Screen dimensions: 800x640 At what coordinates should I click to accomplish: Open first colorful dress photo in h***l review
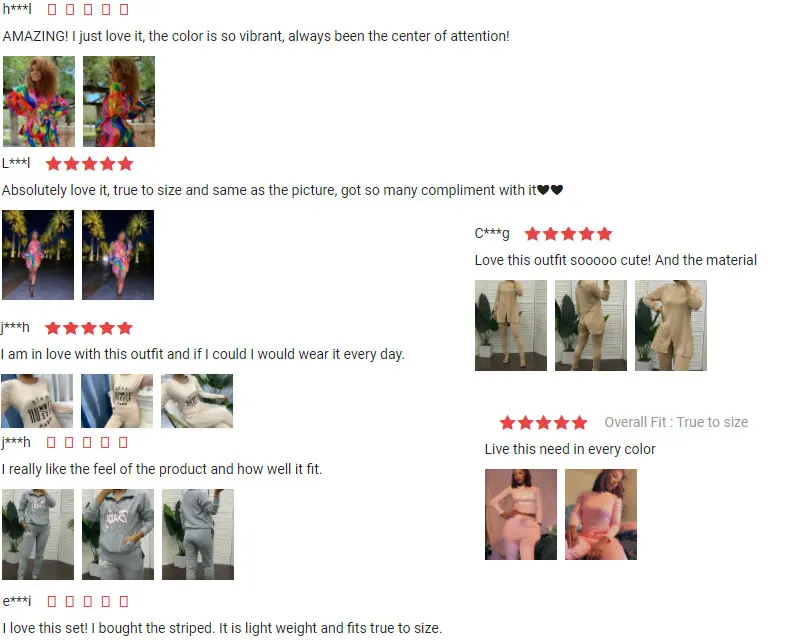click(39, 102)
